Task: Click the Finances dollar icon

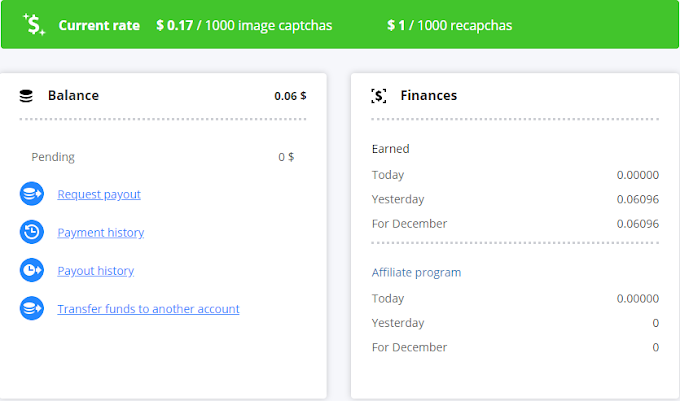Action: (378, 96)
